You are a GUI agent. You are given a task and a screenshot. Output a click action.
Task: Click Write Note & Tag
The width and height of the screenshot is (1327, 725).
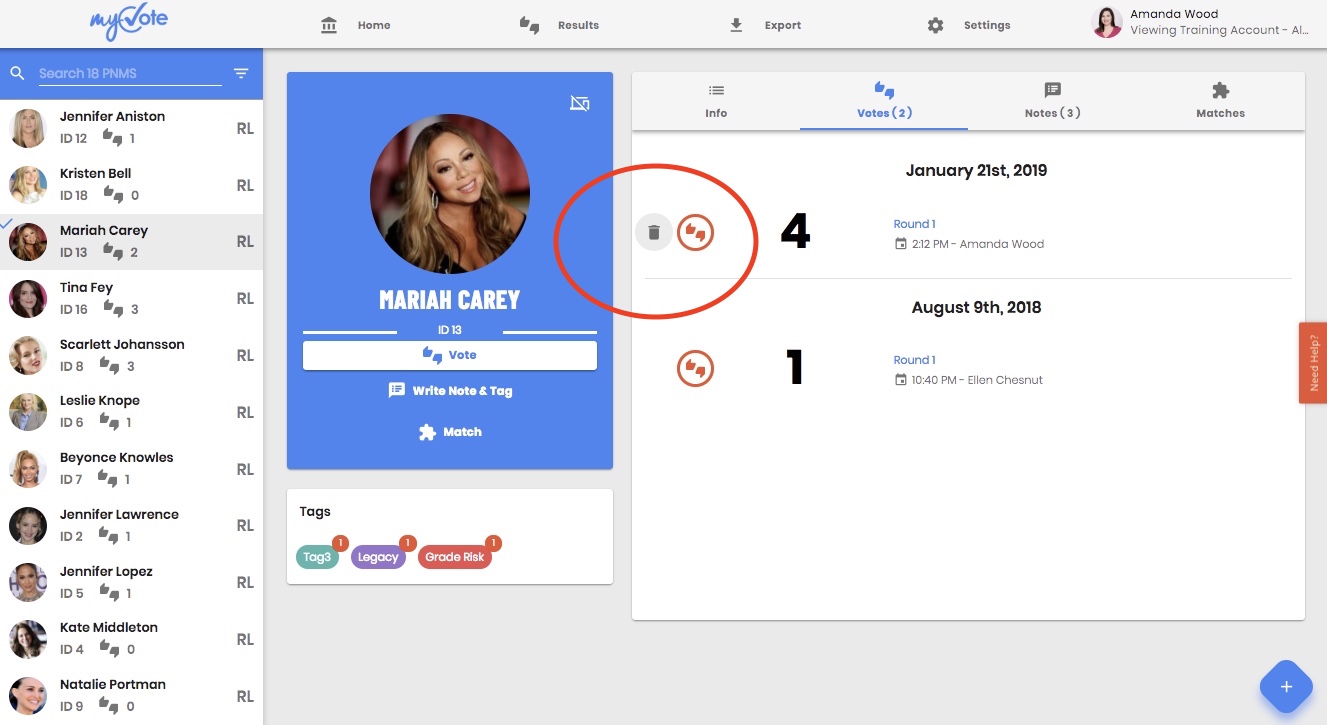coord(450,391)
